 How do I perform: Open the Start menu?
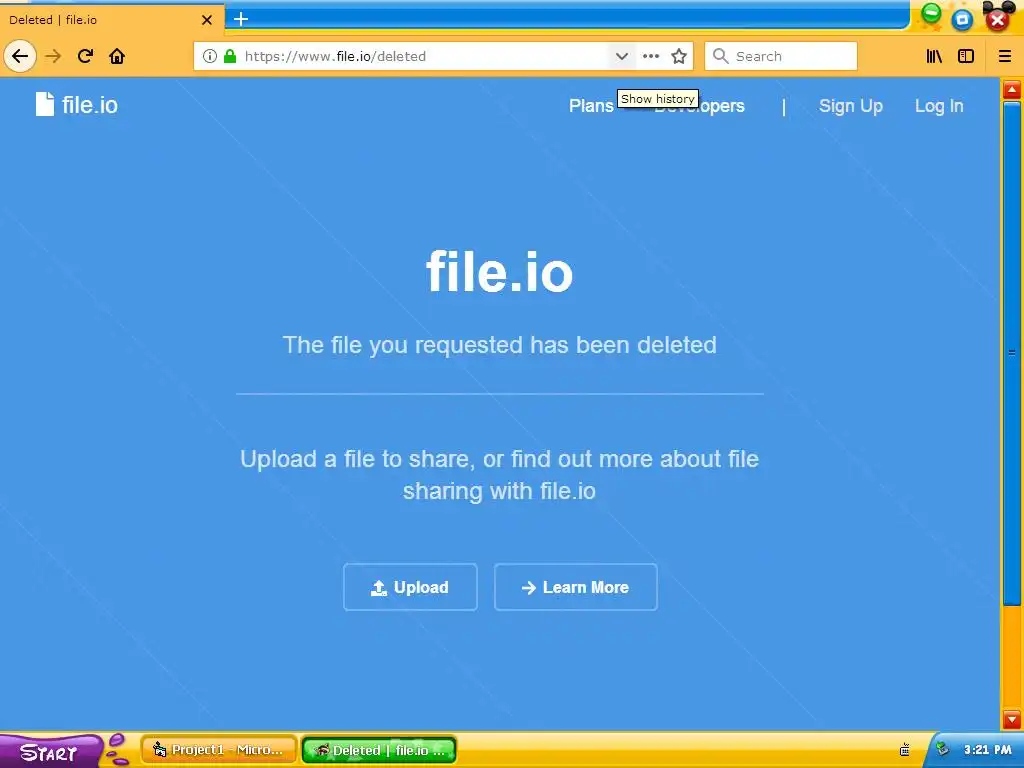49,751
